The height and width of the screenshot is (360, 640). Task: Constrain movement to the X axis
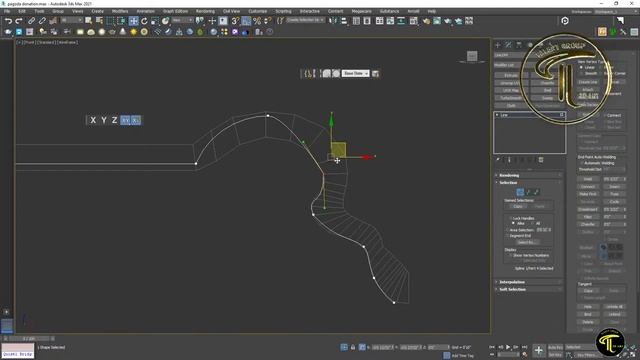[93, 120]
